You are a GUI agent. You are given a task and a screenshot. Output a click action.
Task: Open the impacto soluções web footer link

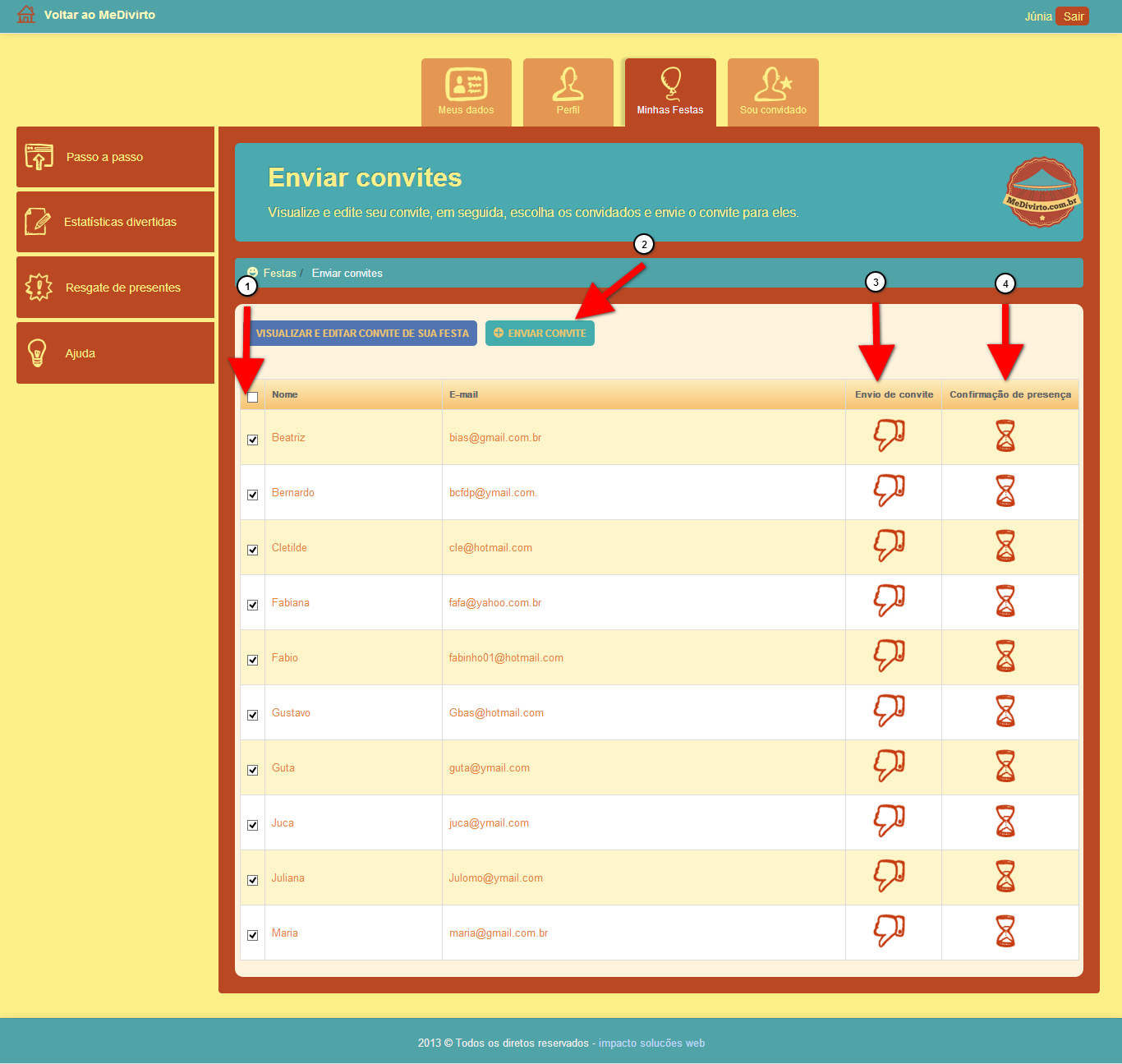651,1043
